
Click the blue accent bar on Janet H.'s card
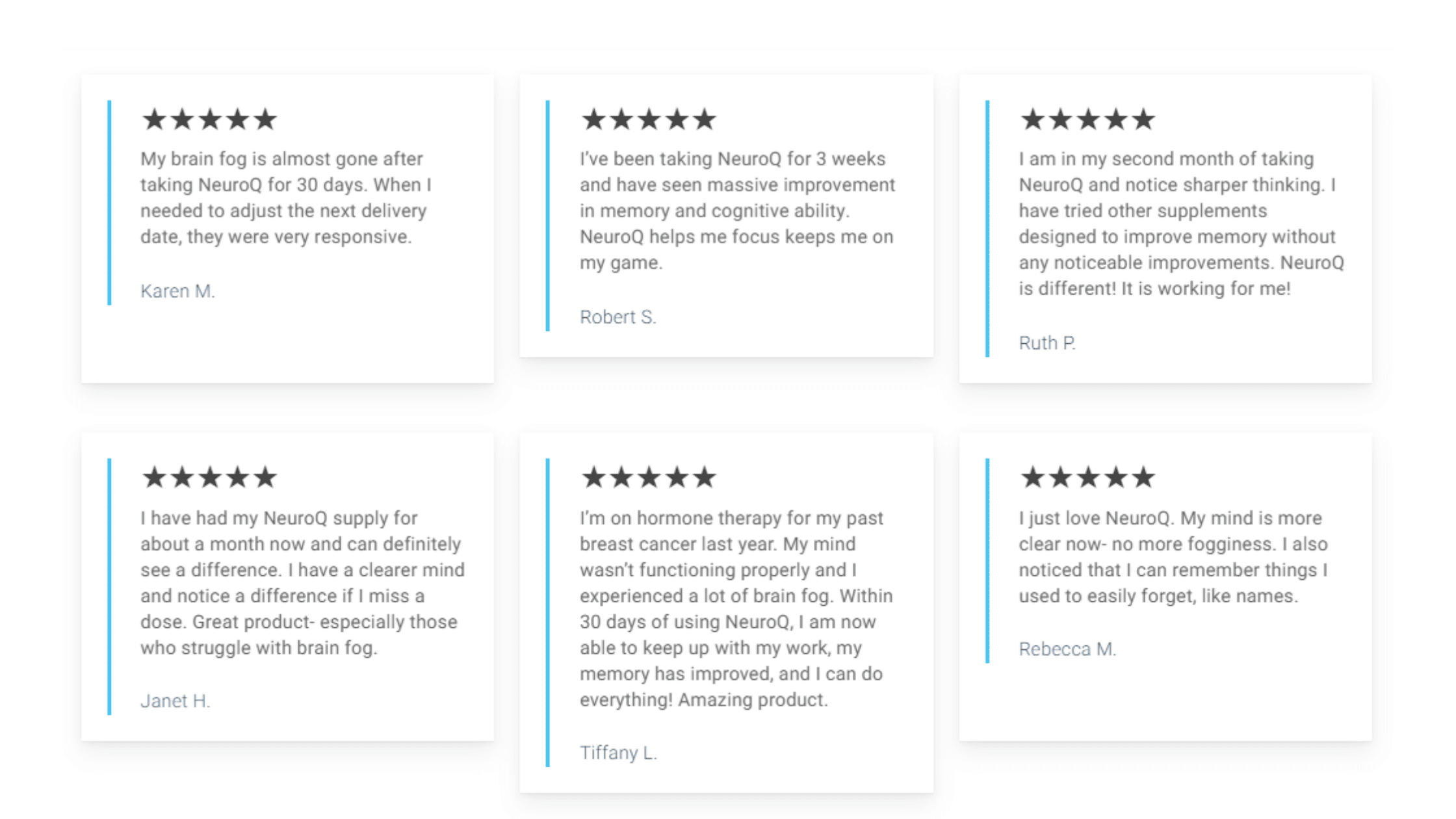pyautogui.click(x=109, y=587)
